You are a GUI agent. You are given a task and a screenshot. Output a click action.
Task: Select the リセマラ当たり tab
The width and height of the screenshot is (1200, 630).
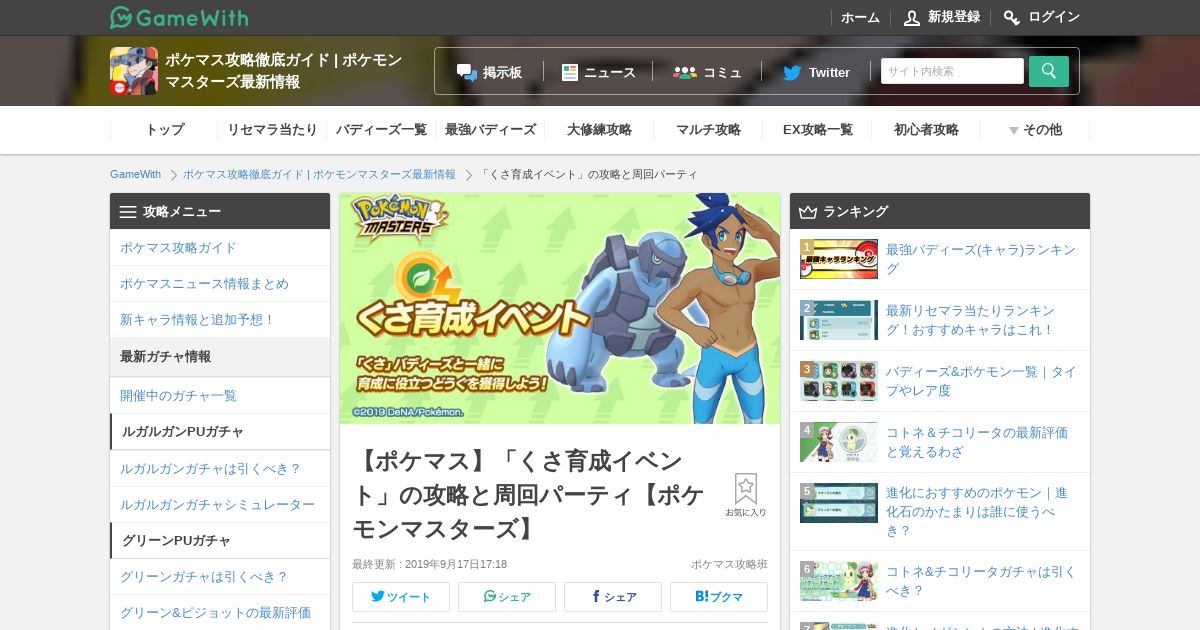272,130
